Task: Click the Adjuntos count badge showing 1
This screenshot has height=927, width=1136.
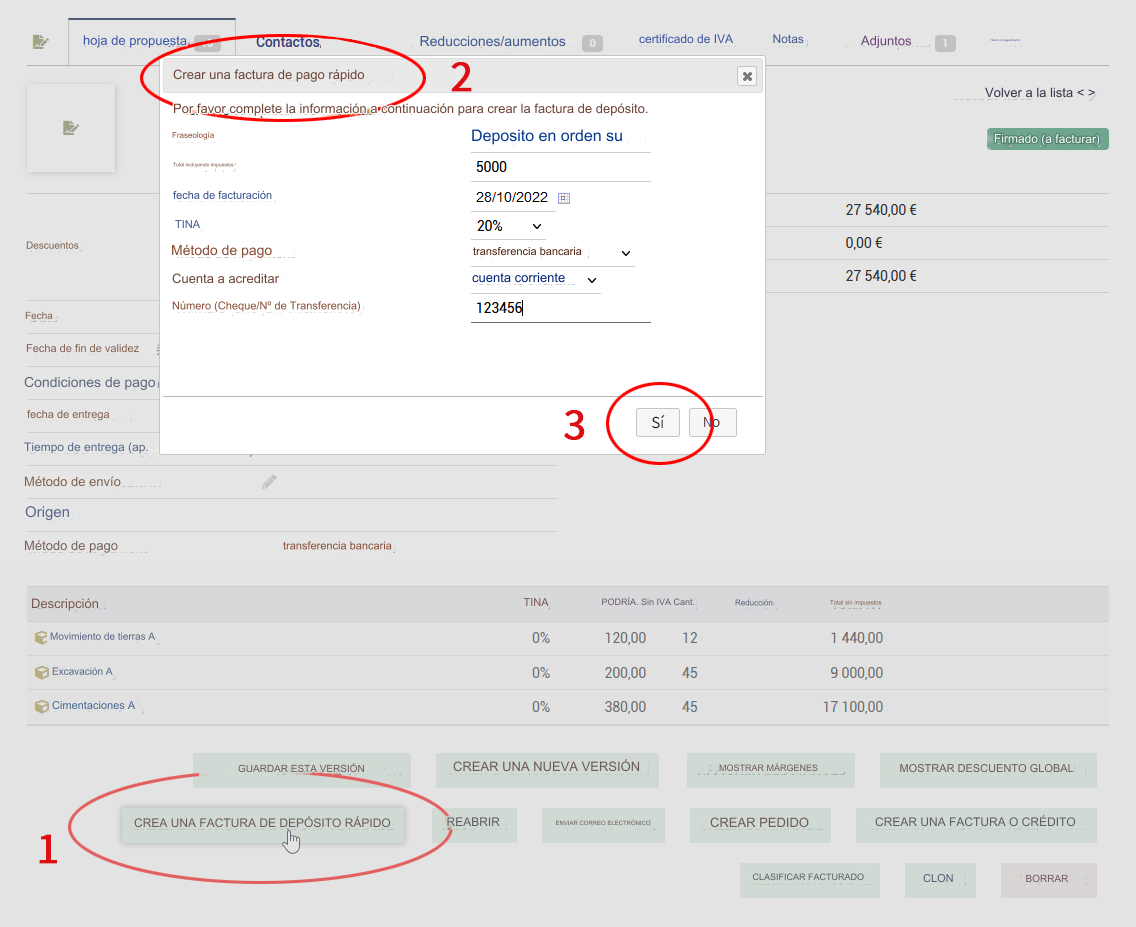Action: (945, 43)
